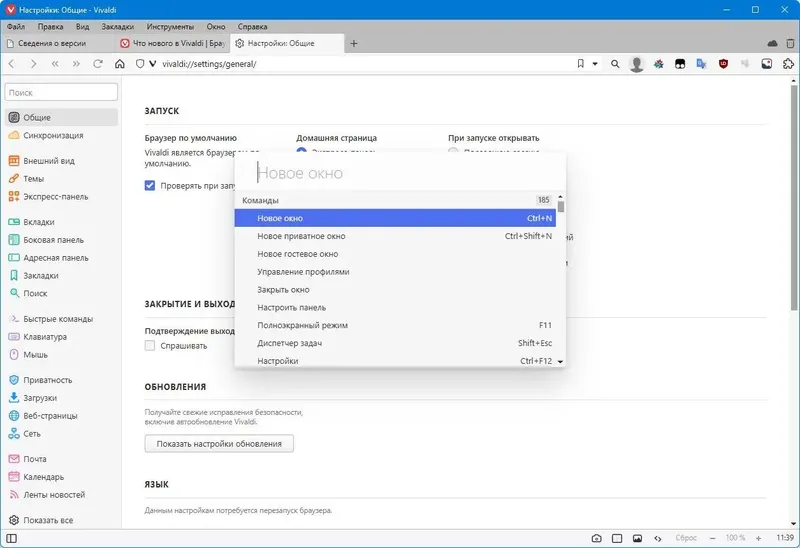800x548 pixels.
Task: Click 'Показать все' in settings sidebar
Action: [x=61, y=520]
